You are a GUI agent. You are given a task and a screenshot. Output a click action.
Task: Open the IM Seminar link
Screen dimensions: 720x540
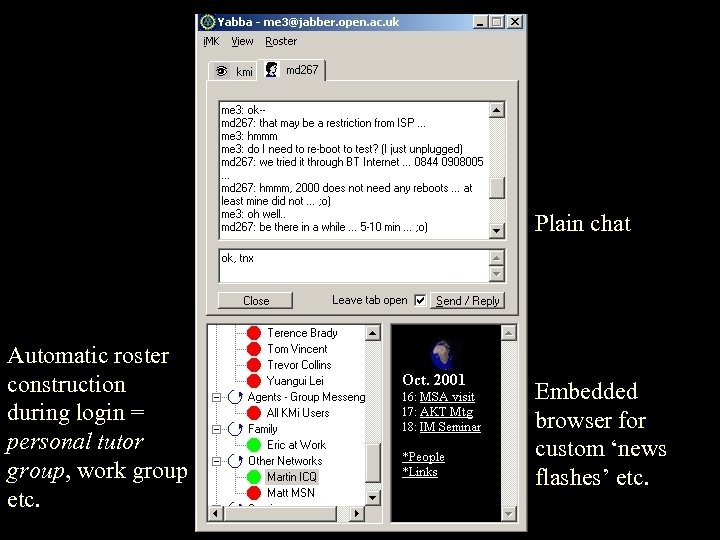click(450, 427)
